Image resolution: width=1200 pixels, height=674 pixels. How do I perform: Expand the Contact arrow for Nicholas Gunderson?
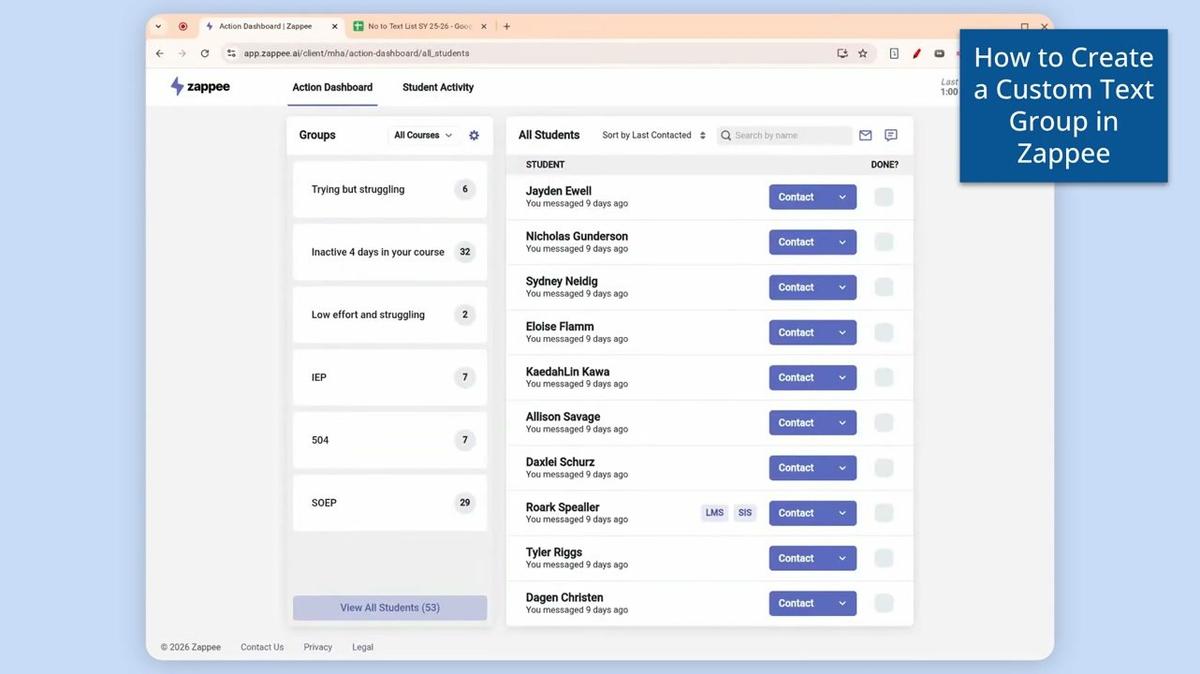point(842,242)
